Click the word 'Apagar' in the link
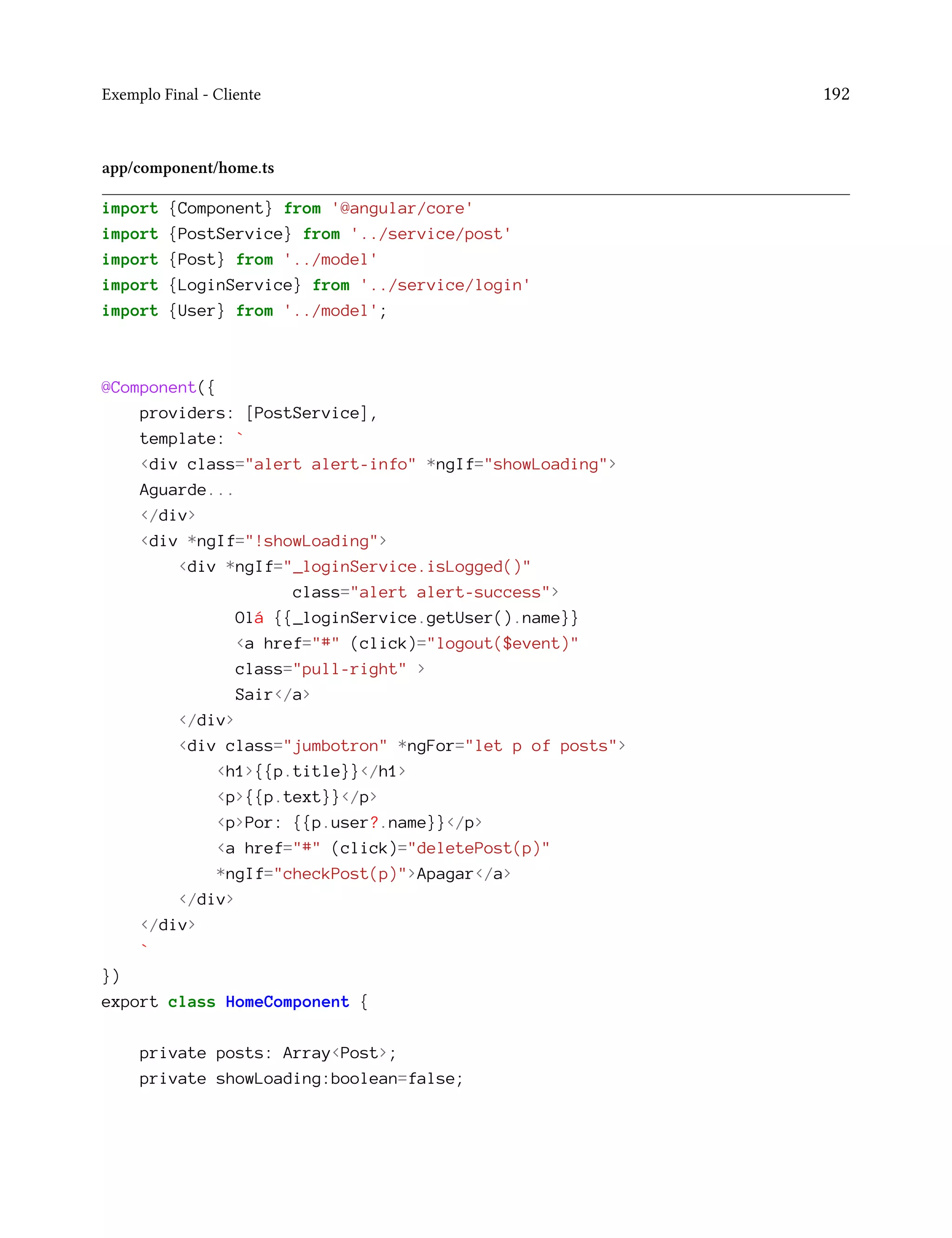 (x=445, y=874)
